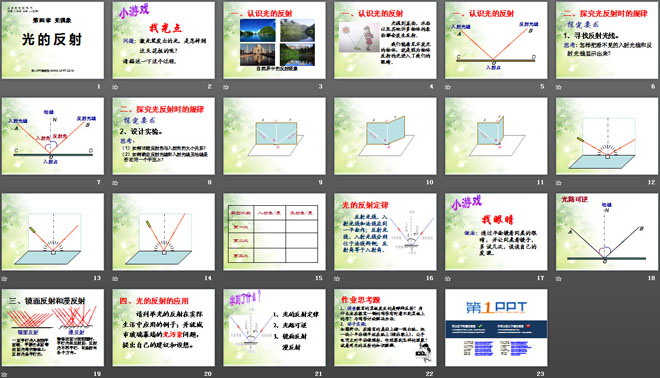Click the animation star icon under slide 16
Image resolution: width=660 pixels, height=378 pixels.
[x=337, y=279]
